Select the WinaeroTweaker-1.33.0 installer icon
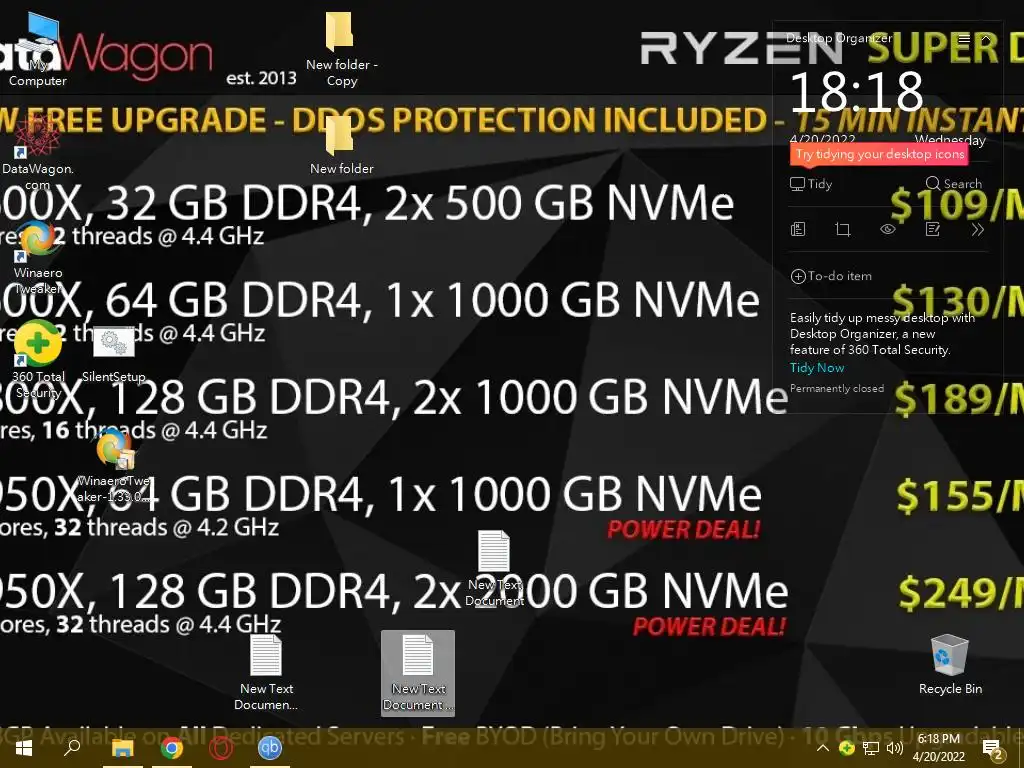This screenshot has height=768, width=1024. (x=114, y=465)
